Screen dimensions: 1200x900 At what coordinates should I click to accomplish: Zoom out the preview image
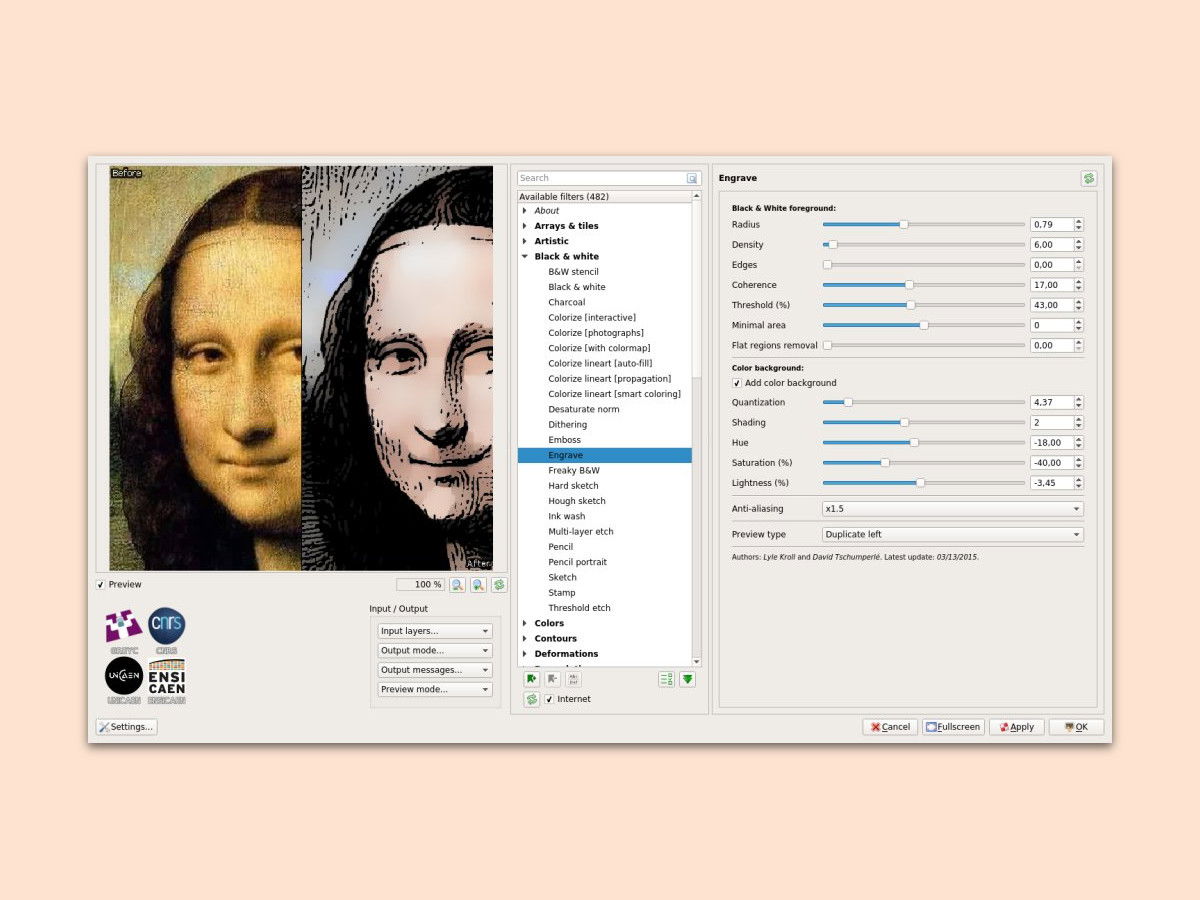tap(457, 585)
